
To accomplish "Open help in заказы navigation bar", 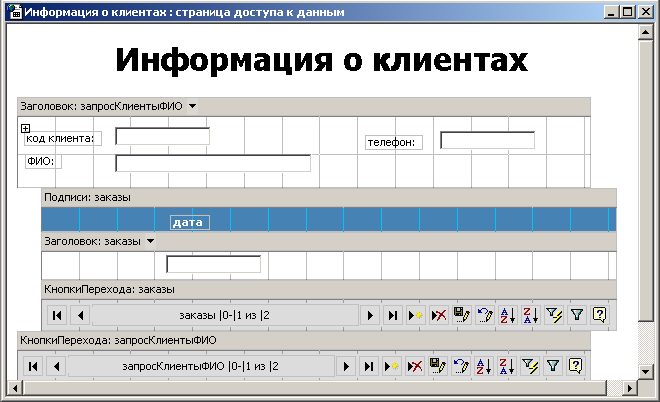I will pos(599,315).
